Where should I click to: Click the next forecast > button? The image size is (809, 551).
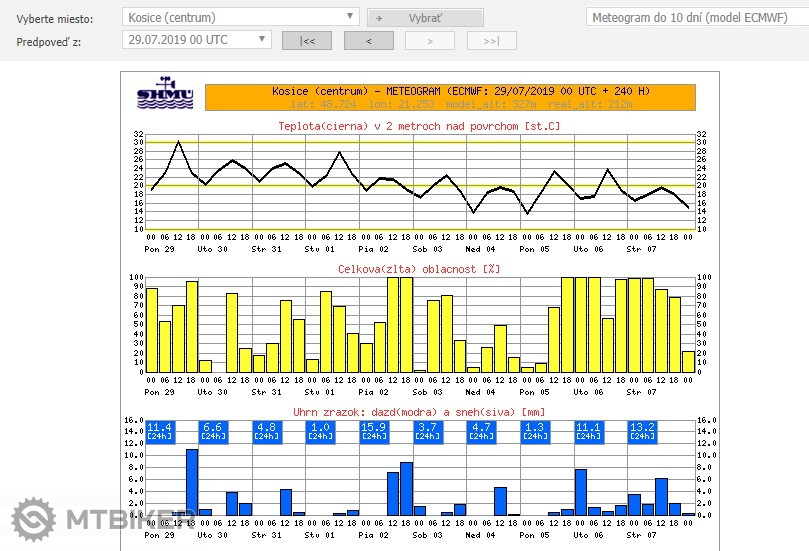[x=430, y=41]
